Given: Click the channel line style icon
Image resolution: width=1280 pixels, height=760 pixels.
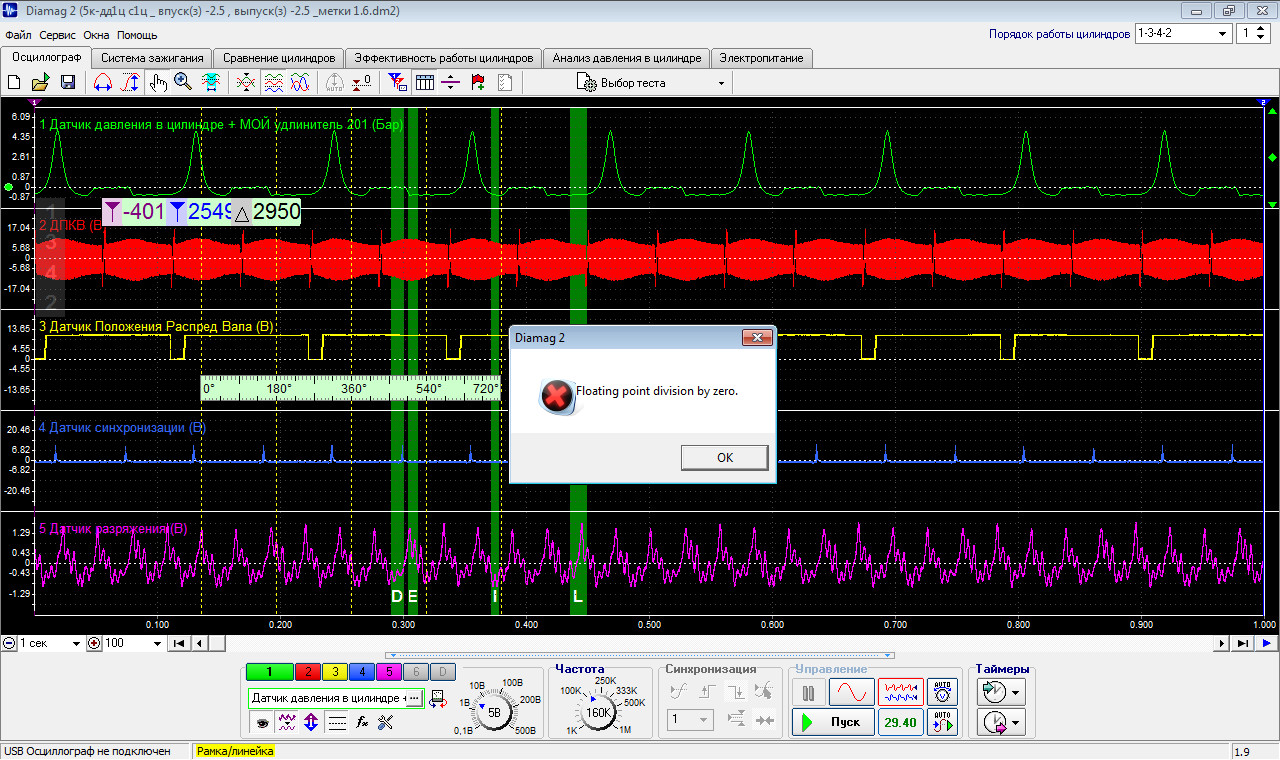Looking at the screenshot, I should pos(337,722).
